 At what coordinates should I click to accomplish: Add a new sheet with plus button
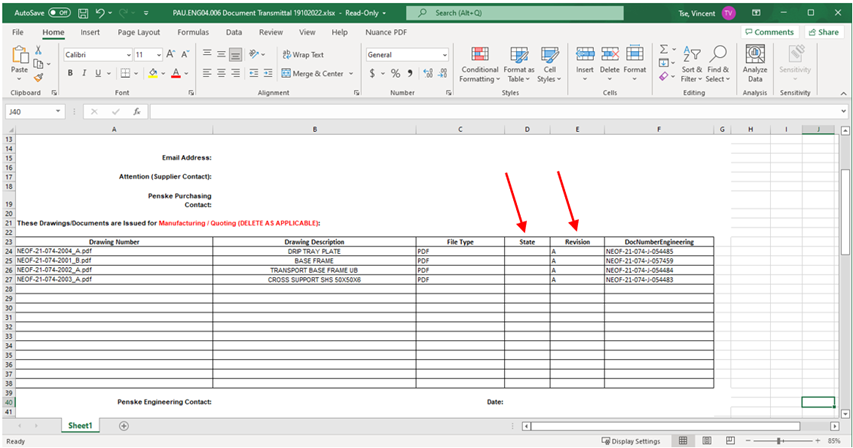tap(124, 426)
